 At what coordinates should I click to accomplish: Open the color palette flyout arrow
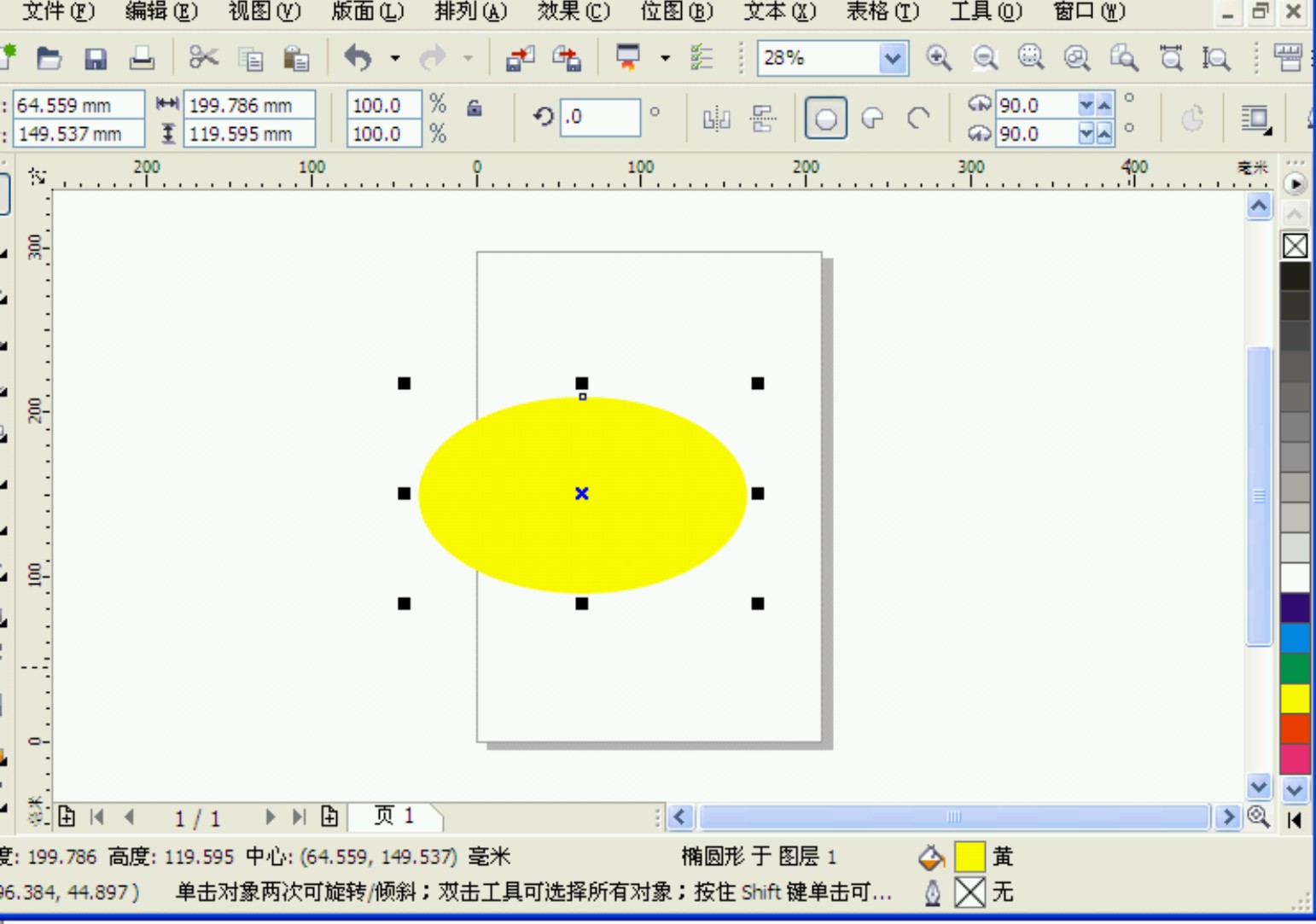pyautogui.click(x=1295, y=183)
